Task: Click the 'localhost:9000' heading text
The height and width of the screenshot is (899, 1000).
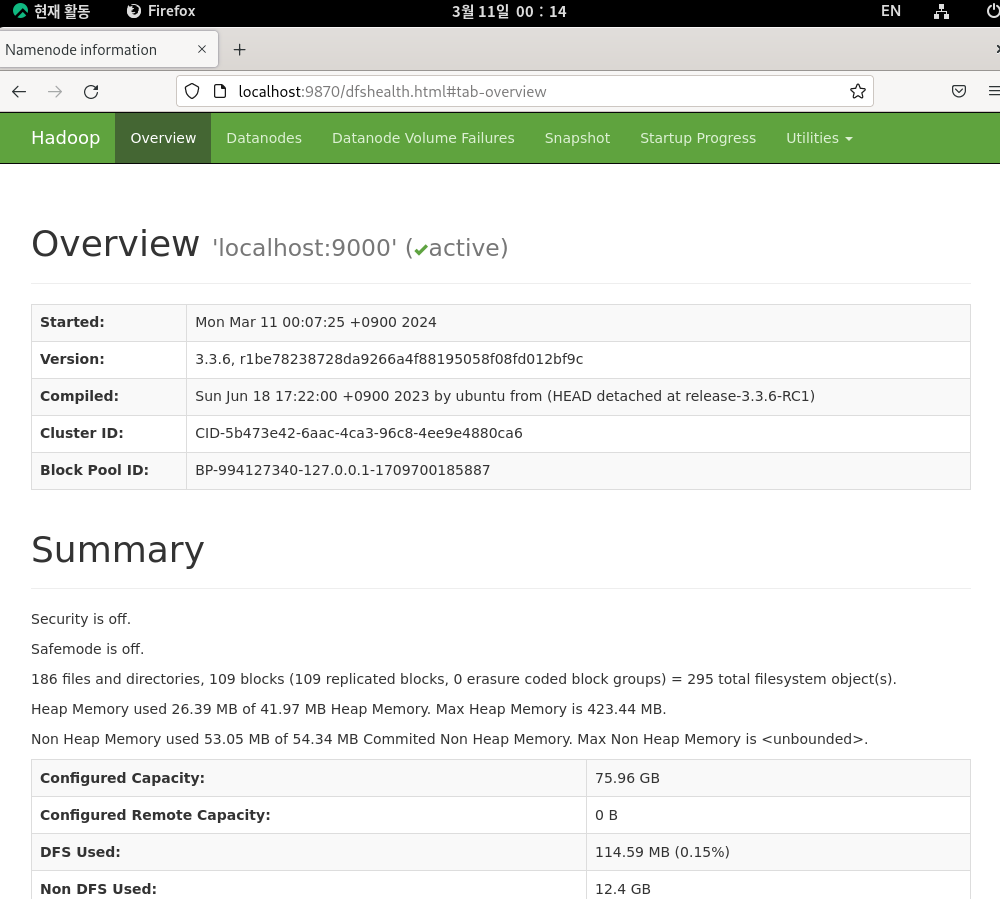Action: pyautogui.click(x=305, y=248)
